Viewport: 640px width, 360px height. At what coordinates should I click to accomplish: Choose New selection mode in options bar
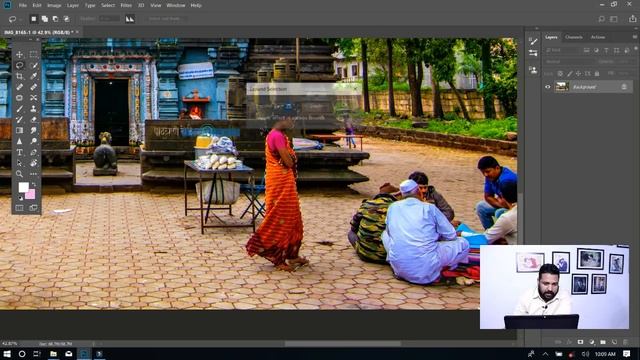34,19
